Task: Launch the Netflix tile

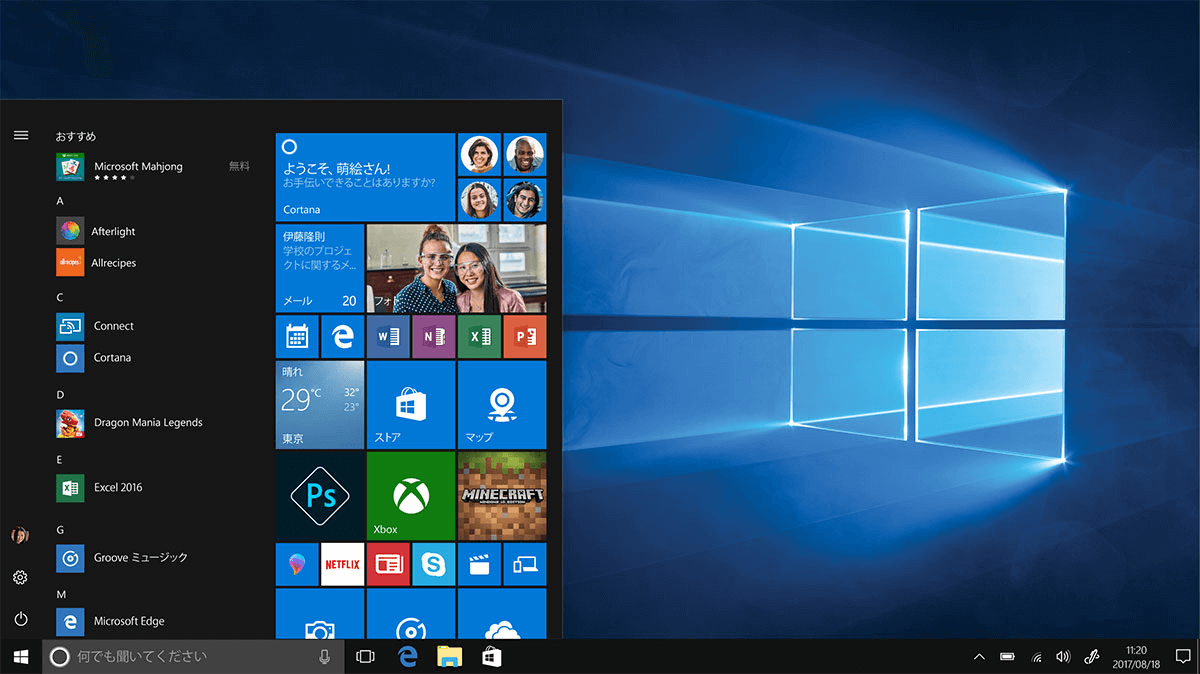Action: pos(343,565)
